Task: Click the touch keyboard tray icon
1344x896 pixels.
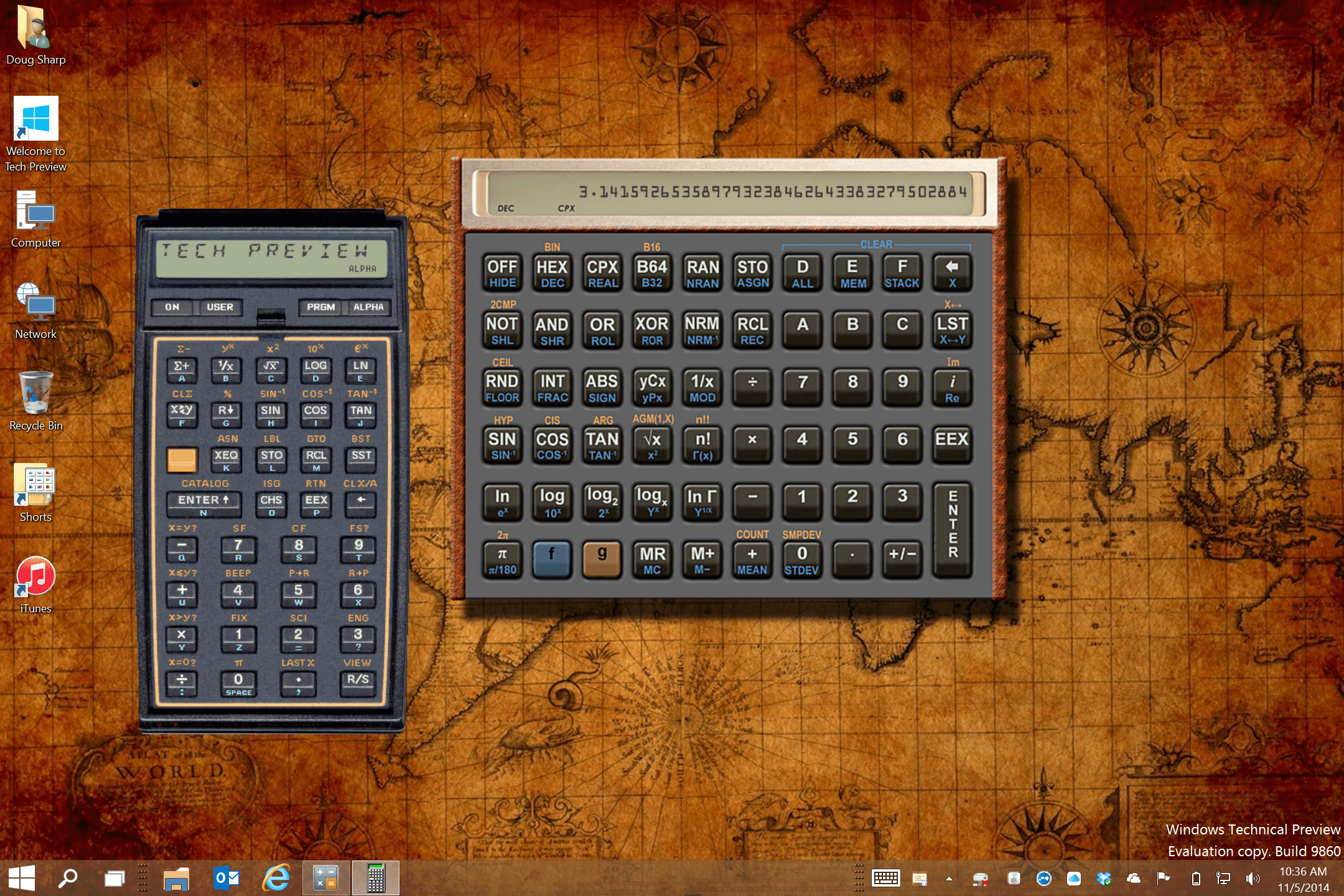Action: point(886,878)
